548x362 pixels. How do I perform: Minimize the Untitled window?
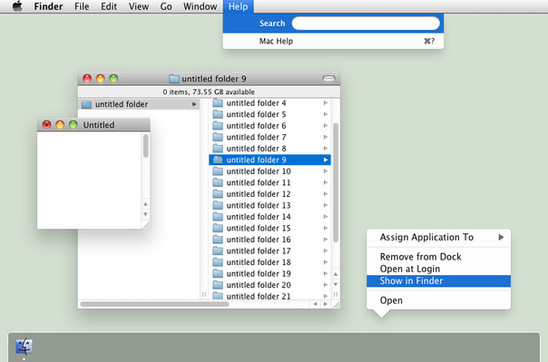tap(60, 124)
